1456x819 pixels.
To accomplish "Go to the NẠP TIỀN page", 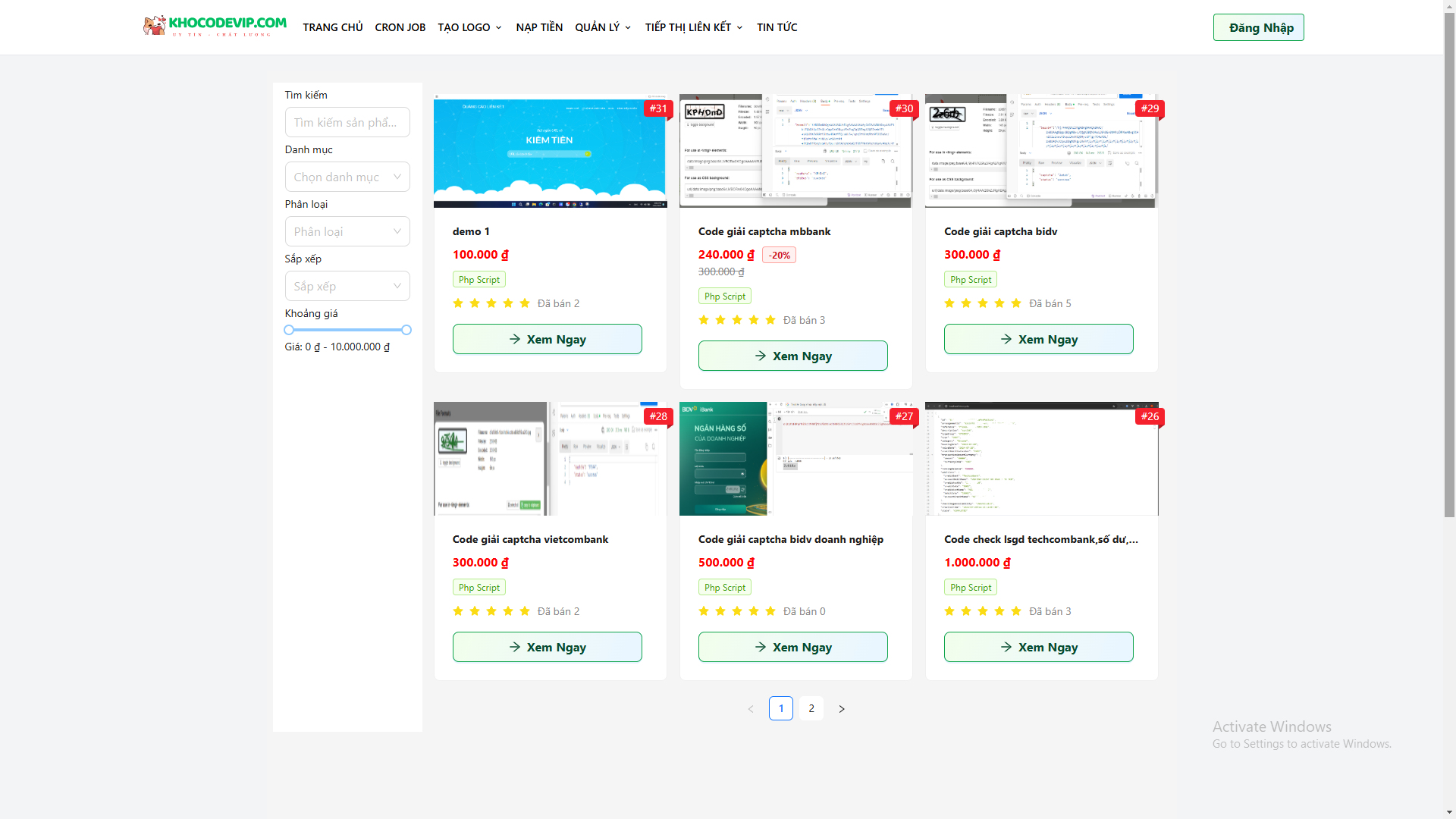I will pyautogui.click(x=539, y=27).
